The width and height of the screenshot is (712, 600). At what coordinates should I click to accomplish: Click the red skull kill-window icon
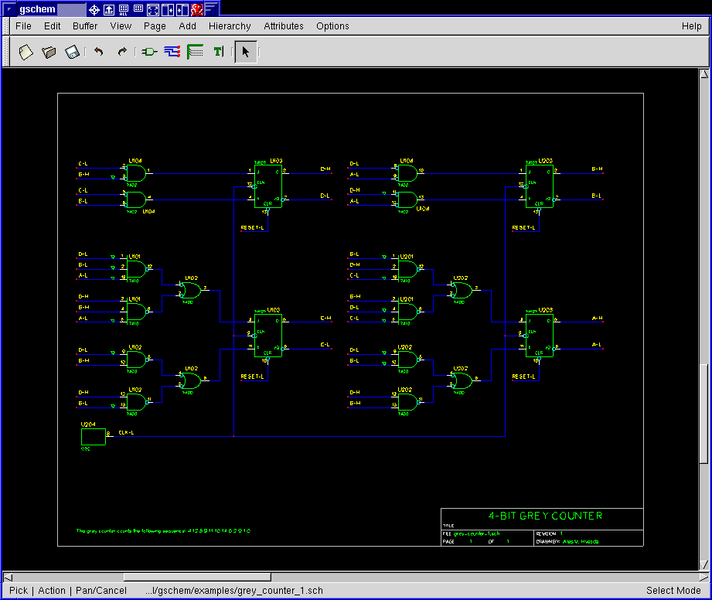click(x=197, y=9)
